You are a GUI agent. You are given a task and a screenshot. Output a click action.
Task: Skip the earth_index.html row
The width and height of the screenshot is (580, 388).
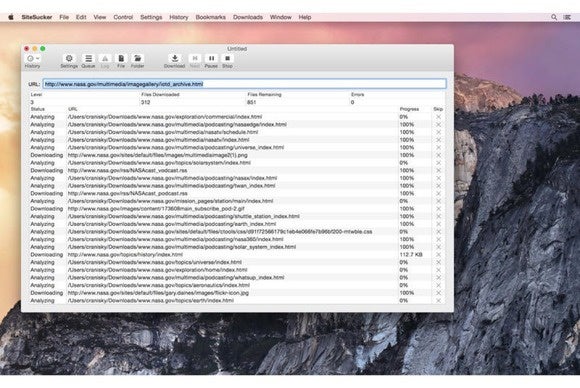[438, 224]
